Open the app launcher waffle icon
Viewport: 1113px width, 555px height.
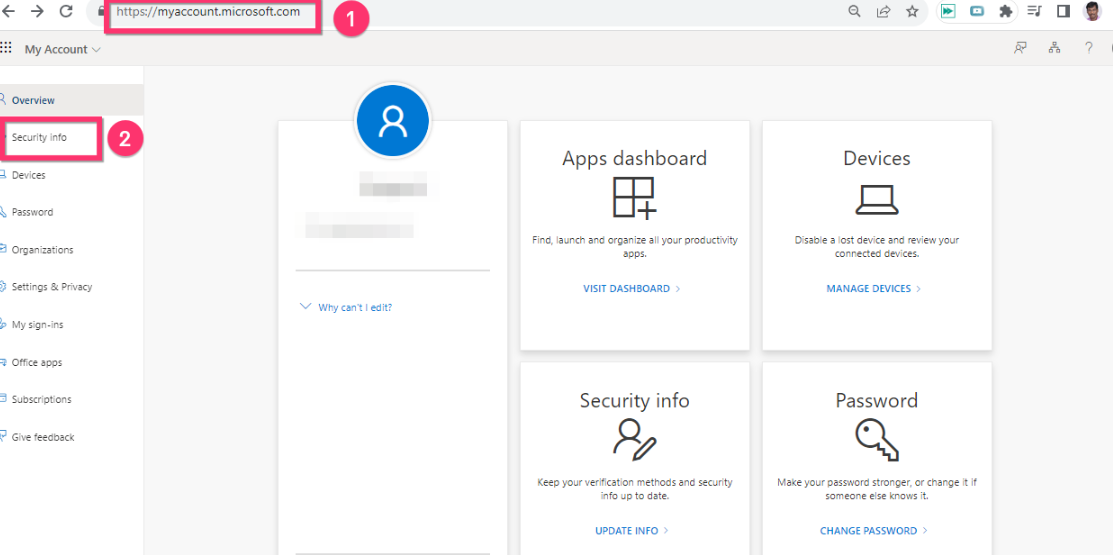point(6,48)
